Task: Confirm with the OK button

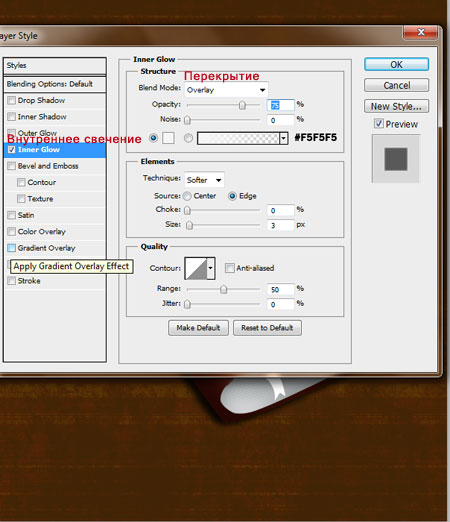Action: [396, 64]
